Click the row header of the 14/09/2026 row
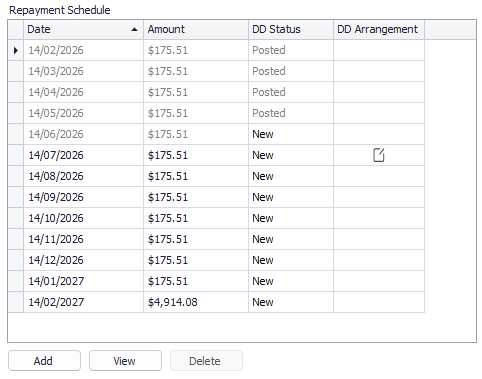 pos(16,197)
